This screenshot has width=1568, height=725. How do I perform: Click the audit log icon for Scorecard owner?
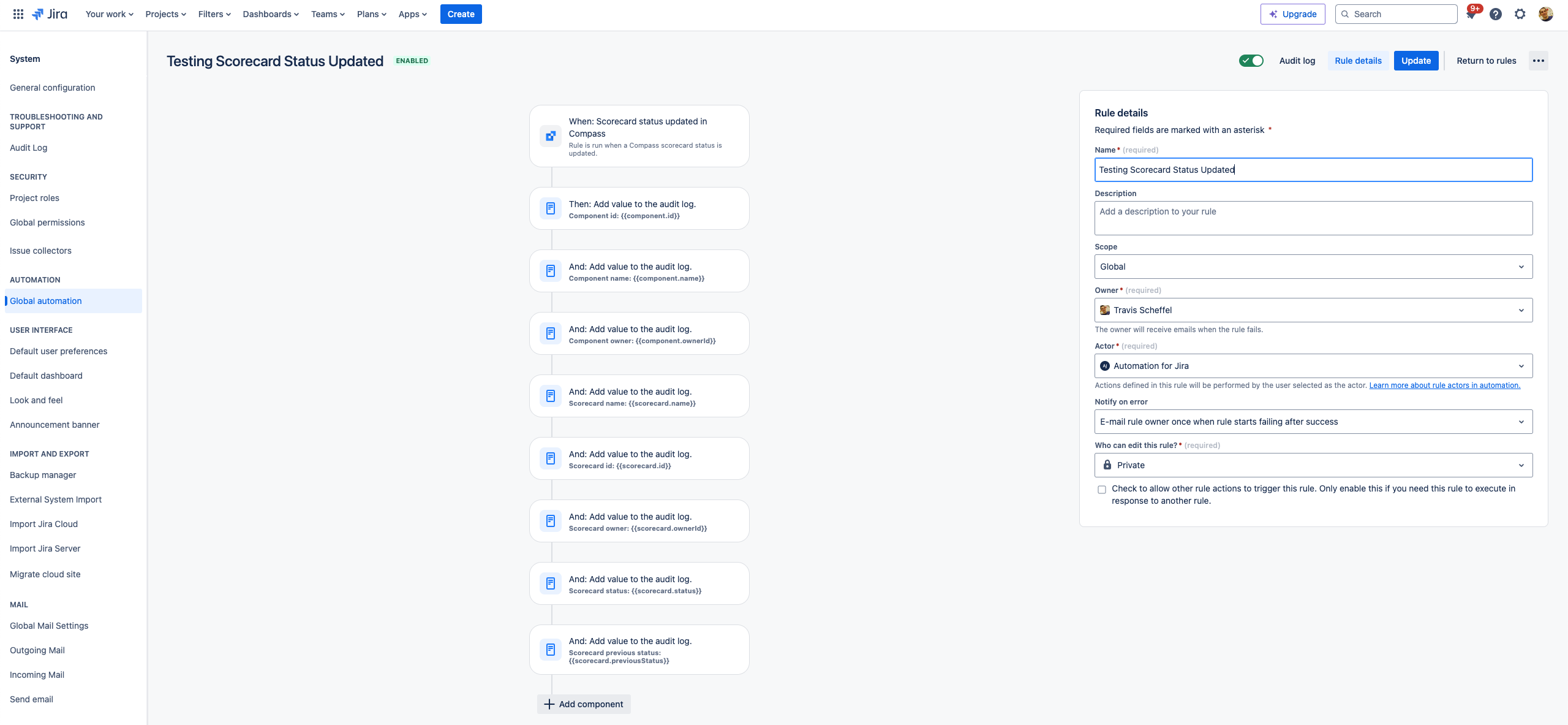point(551,521)
